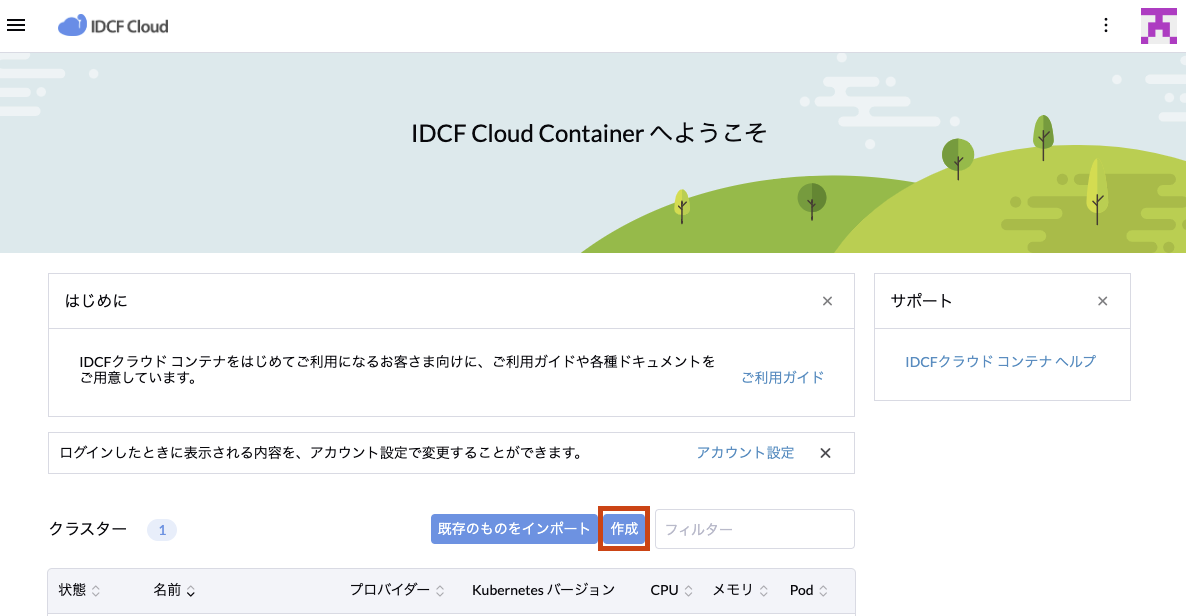Open IDCFクラウド コンテナ ヘルプ link

(1001, 362)
